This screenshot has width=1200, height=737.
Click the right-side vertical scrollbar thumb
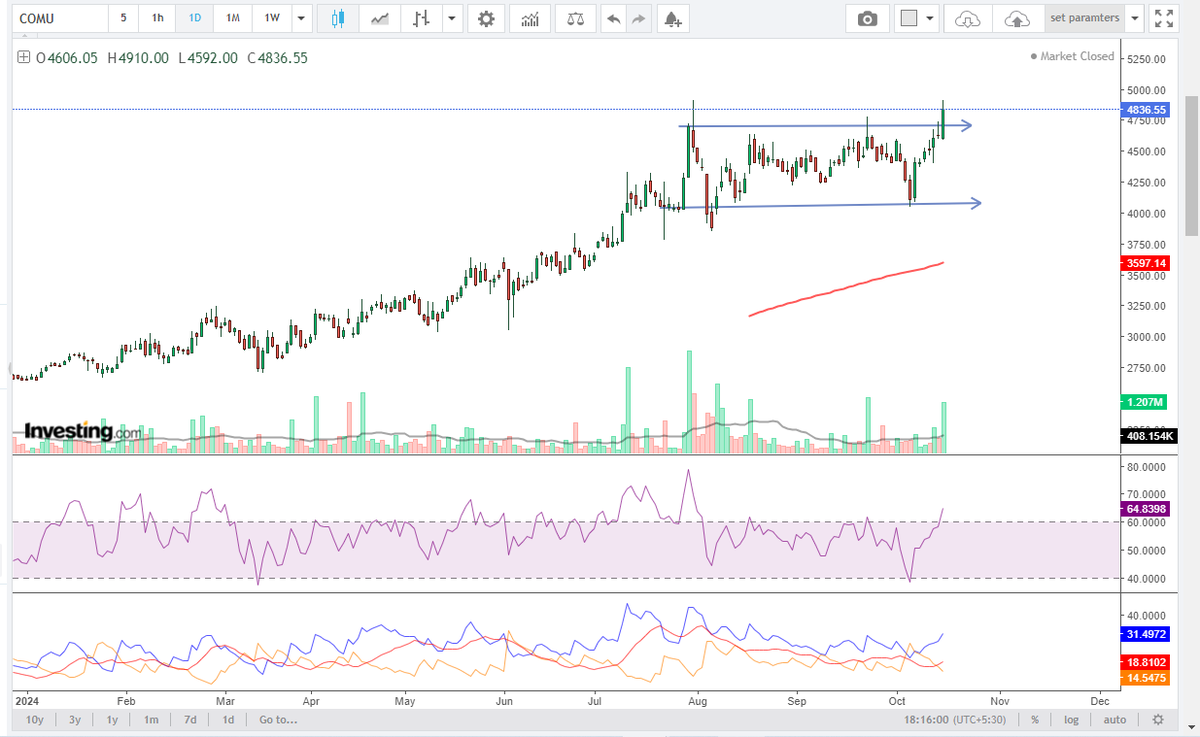click(1191, 167)
